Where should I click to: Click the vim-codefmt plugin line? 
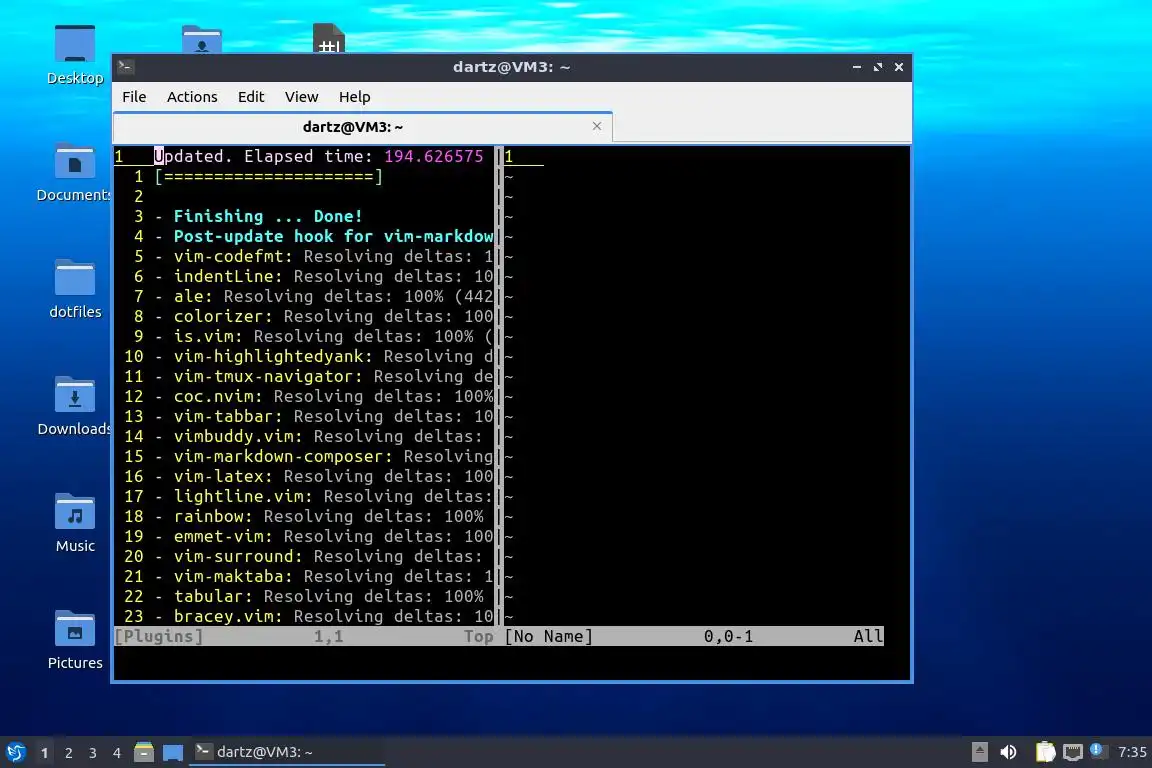(323, 256)
